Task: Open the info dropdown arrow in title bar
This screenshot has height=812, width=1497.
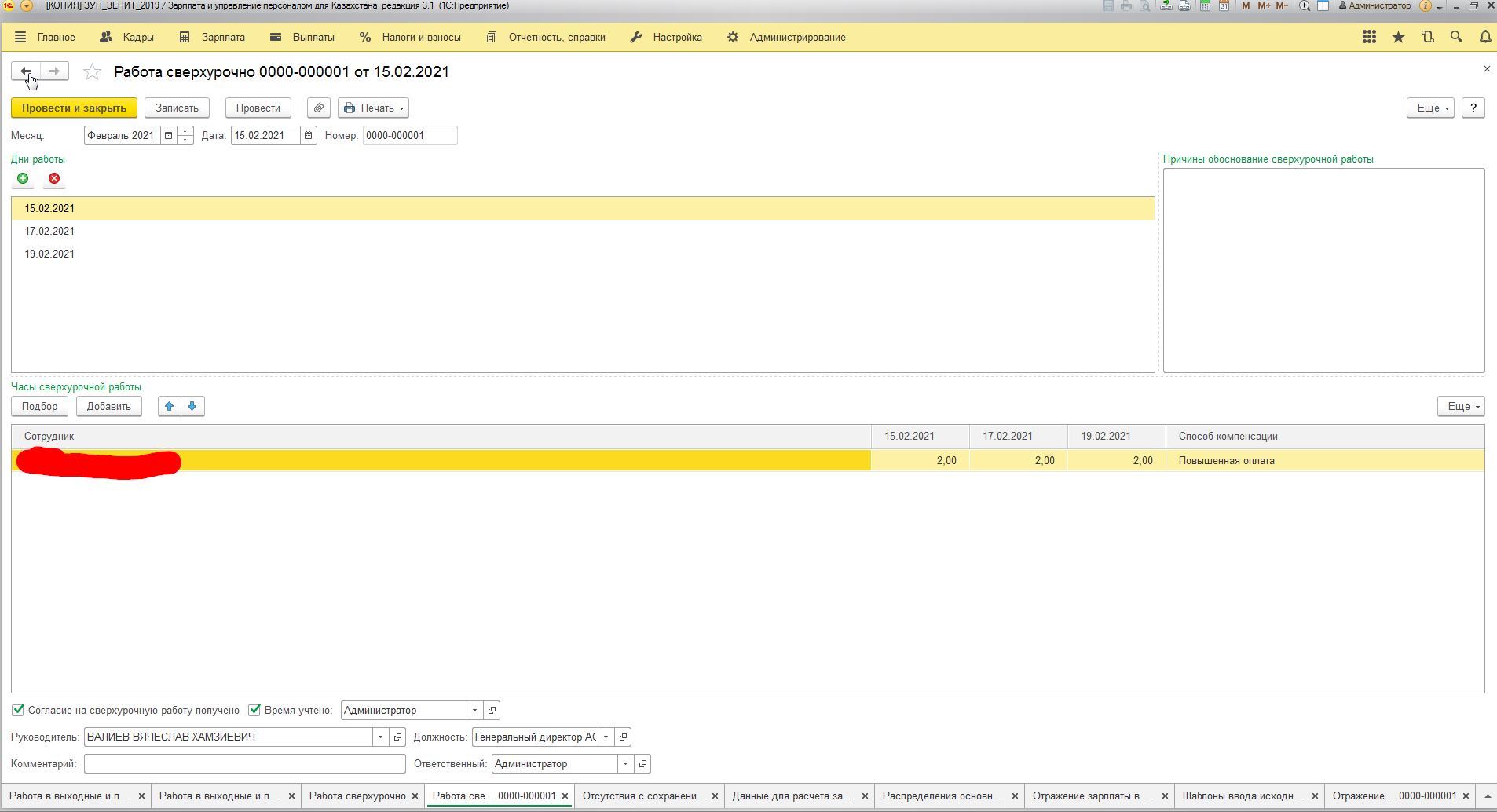Action: click(x=1439, y=7)
